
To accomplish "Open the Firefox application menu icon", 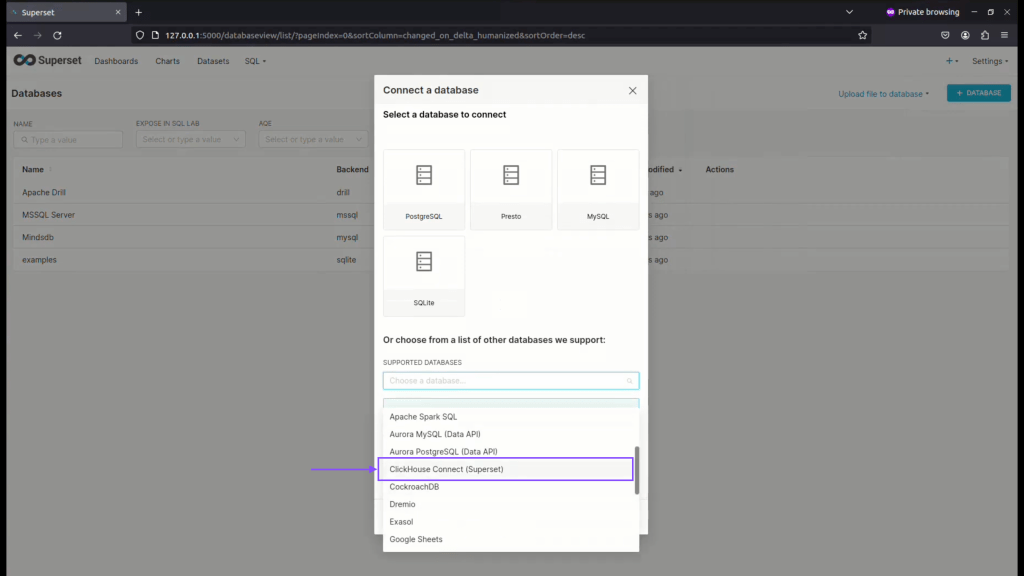I will point(1004,35).
